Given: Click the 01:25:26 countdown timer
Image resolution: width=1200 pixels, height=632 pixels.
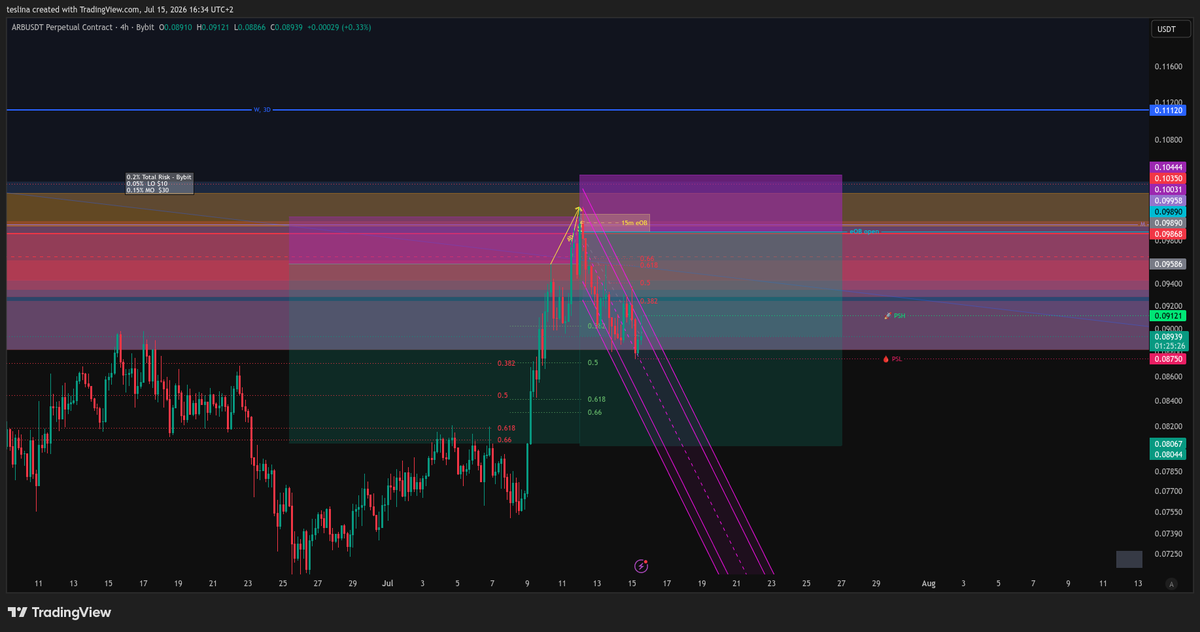Looking at the screenshot, I should (x=1168, y=347).
